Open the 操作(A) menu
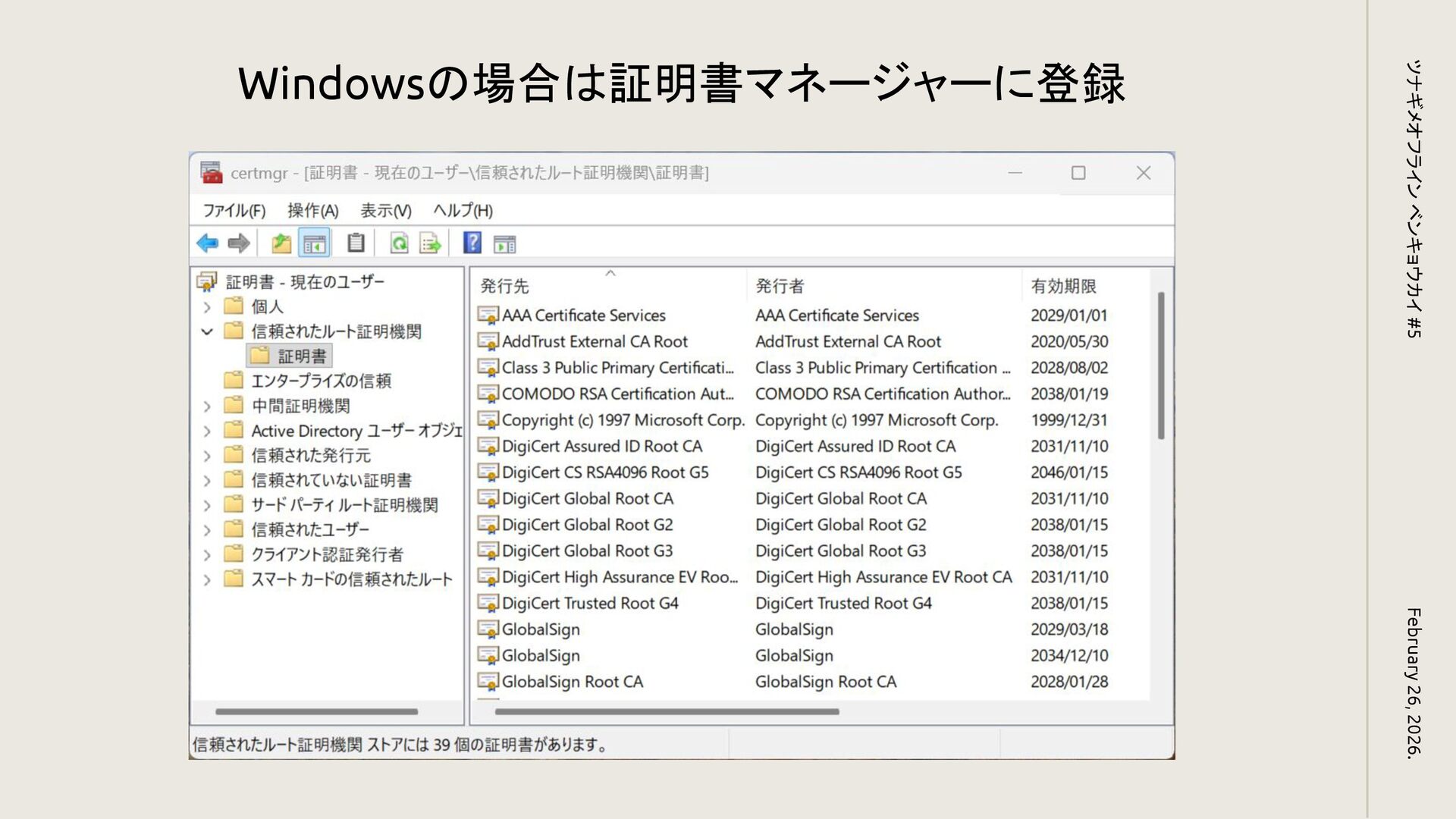Image resolution: width=1456 pixels, height=819 pixels. tap(312, 211)
